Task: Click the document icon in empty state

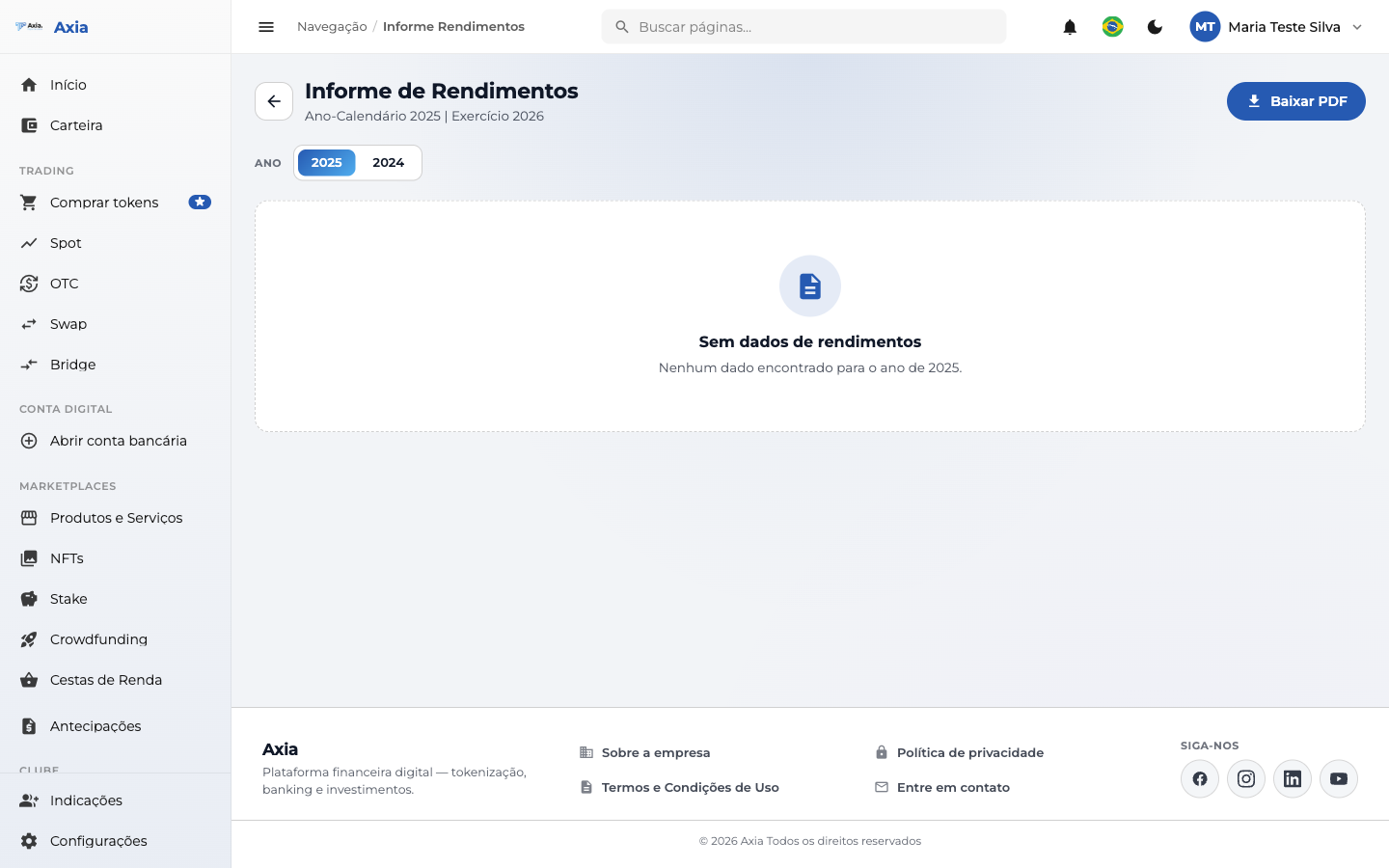Action: [810, 286]
